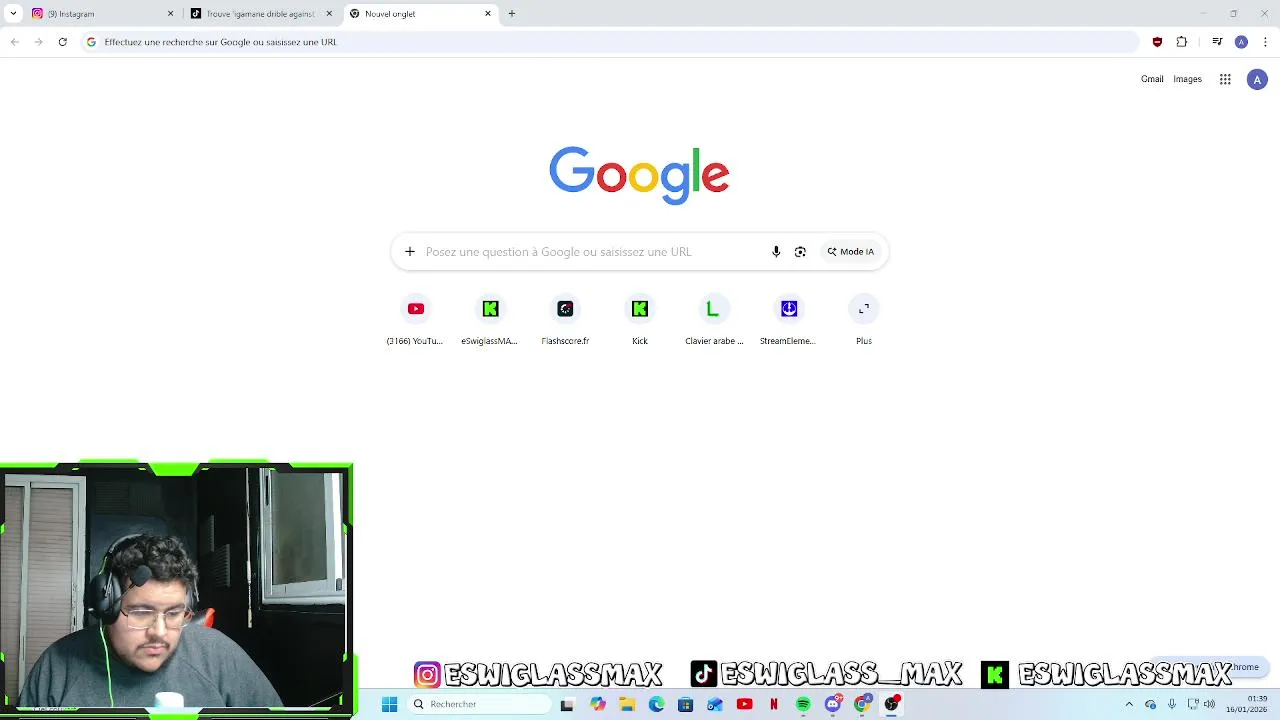
Task: Switch to Chrome from the taskbar
Action: pos(862,704)
